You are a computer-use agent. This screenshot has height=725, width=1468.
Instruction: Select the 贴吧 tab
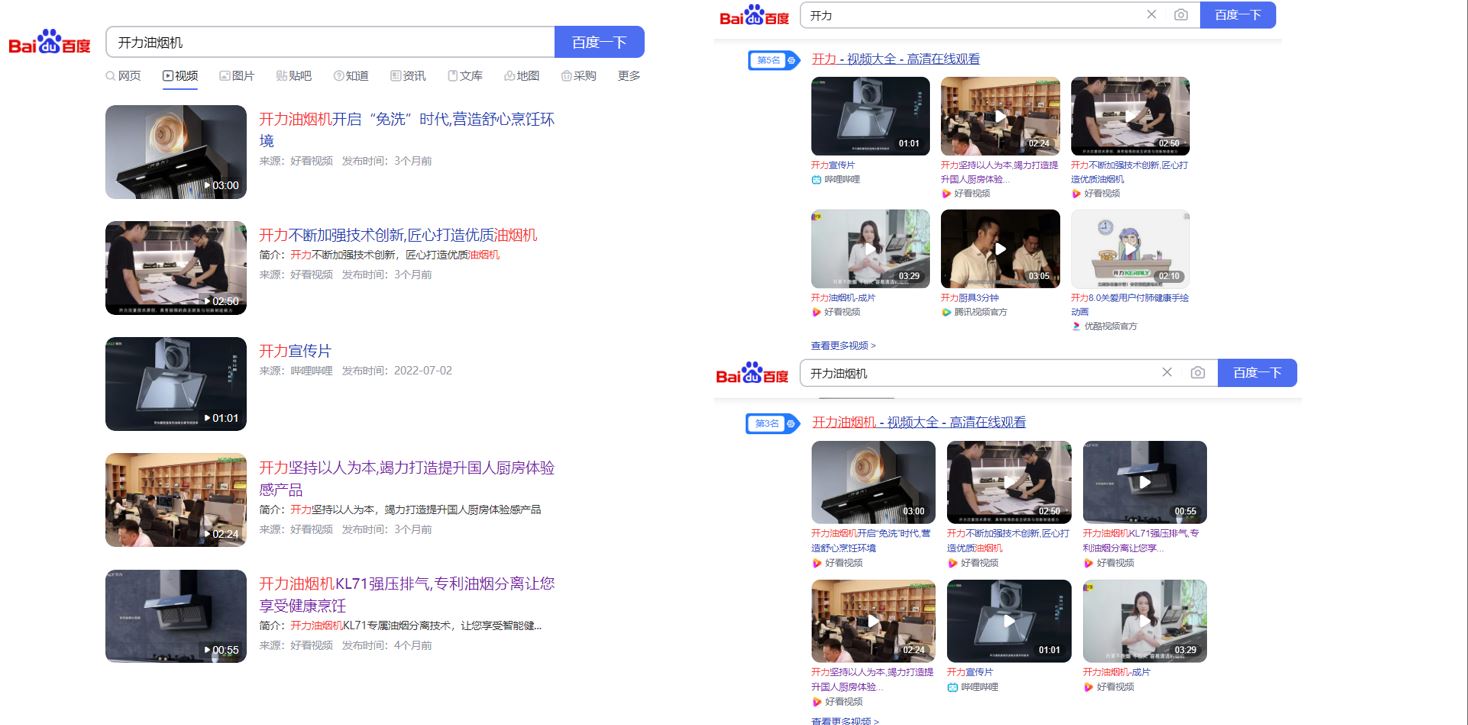point(293,76)
